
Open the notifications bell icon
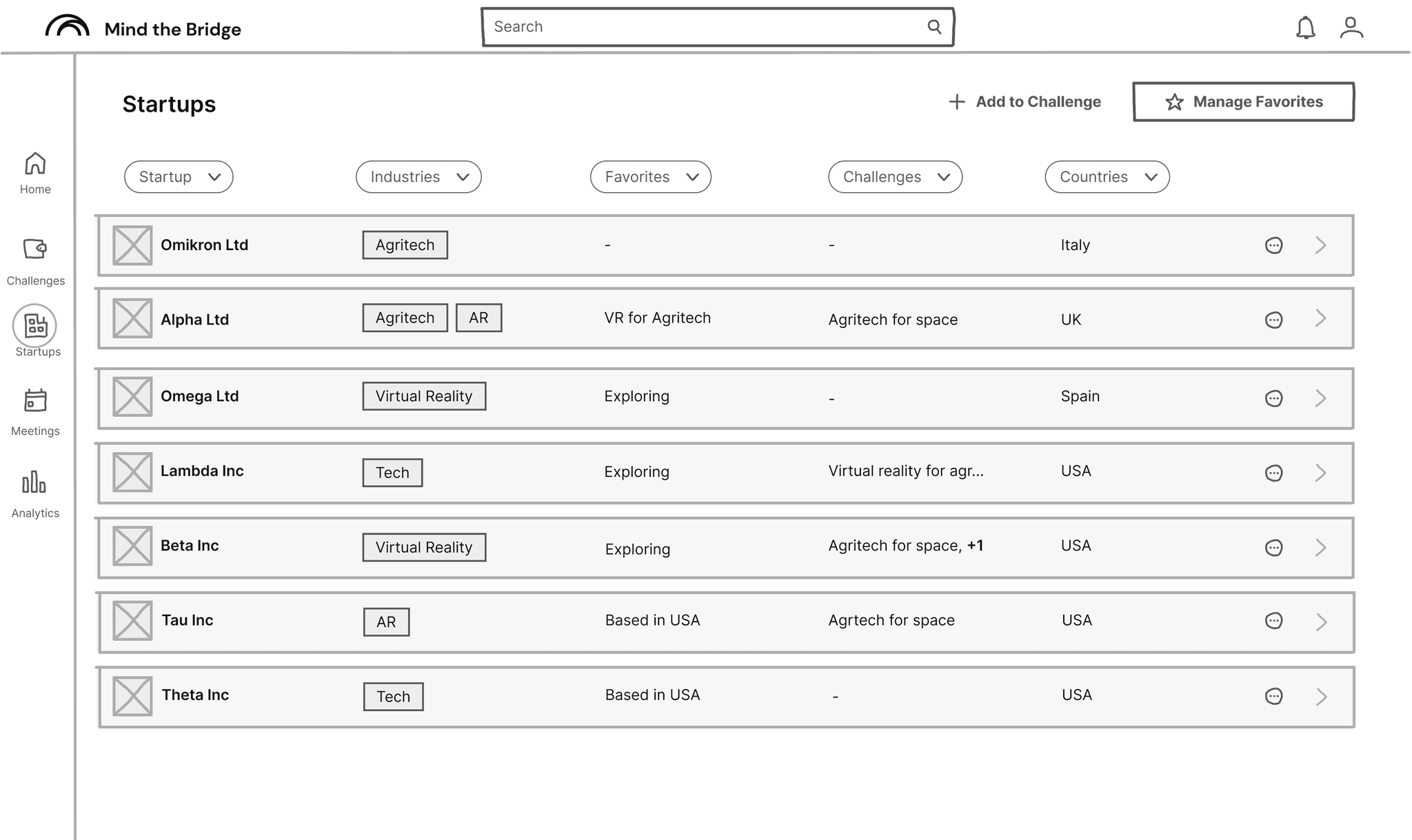(1305, 28)
